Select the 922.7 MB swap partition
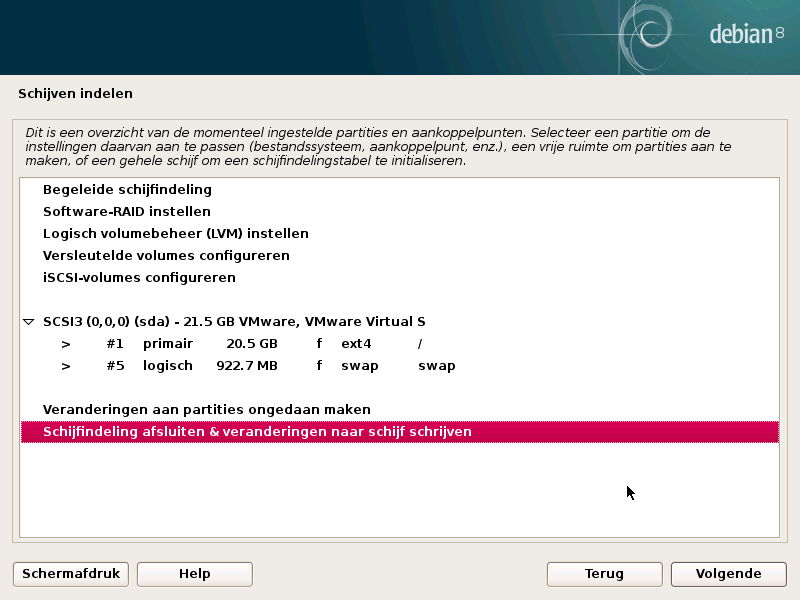The width and height of the screenshot is (800, 600). [x=400, y=366]
